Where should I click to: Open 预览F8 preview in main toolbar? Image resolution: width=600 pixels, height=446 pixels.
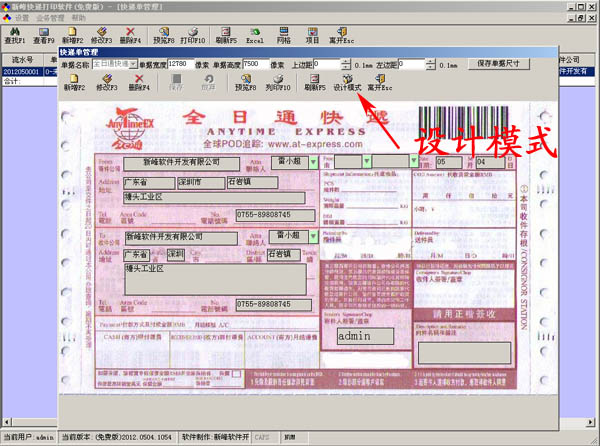coord(164,36)
